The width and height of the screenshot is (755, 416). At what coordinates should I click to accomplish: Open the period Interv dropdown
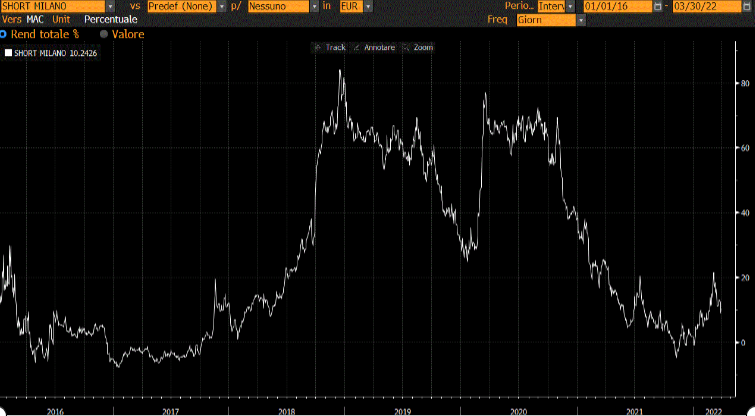[x=572, y=6]
